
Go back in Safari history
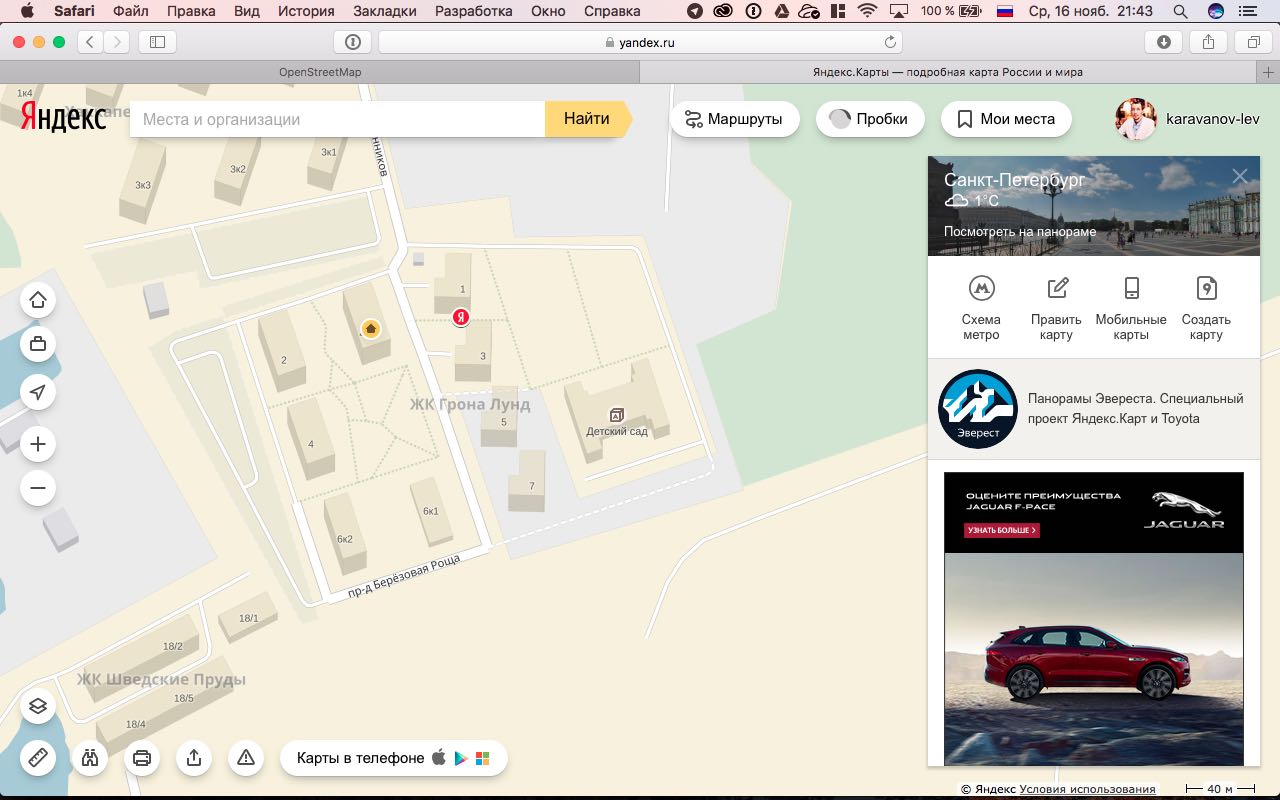pyautogui.click(x=91, y=42)
